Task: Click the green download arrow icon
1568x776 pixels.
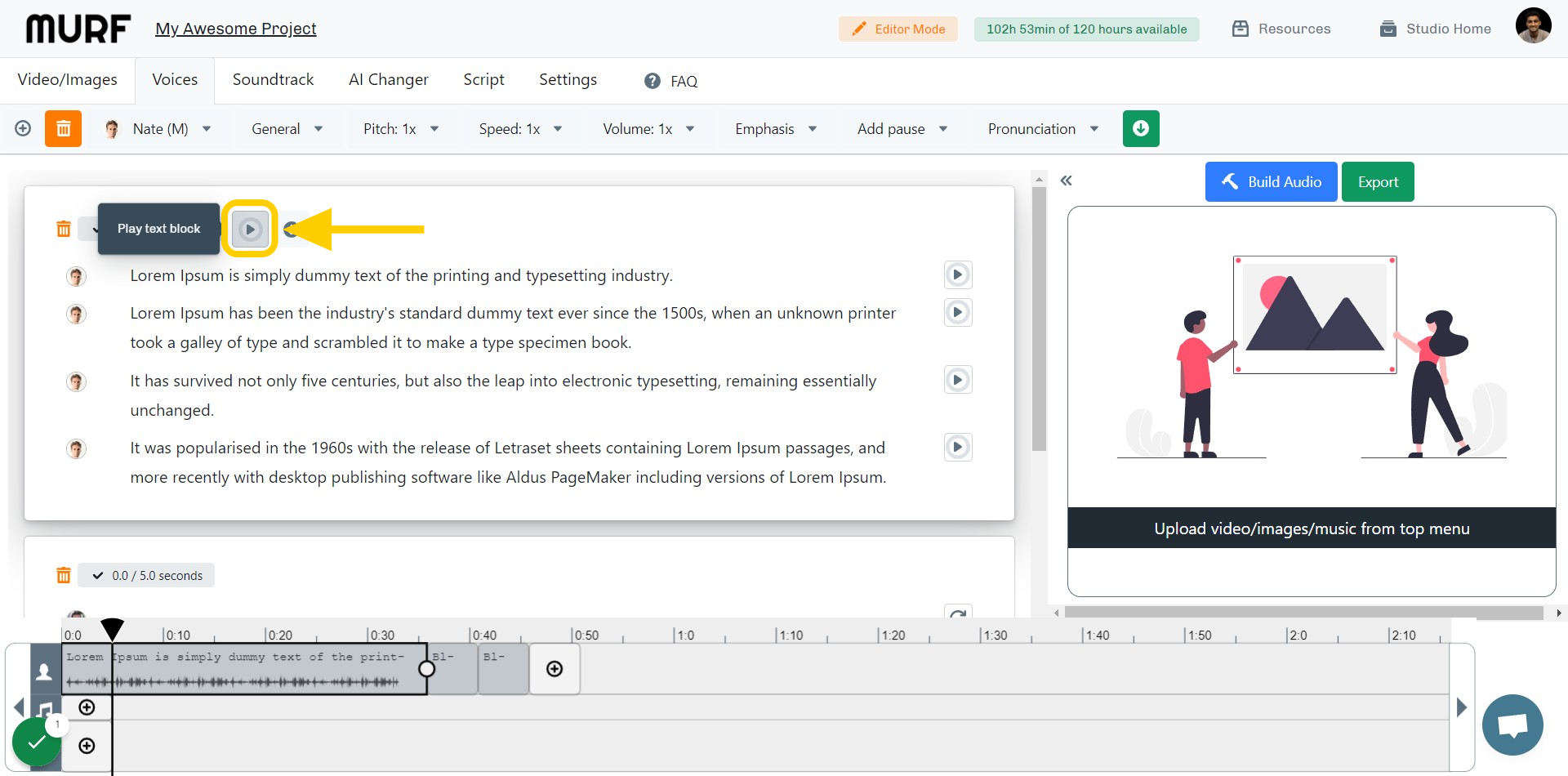Action: 1141,128
